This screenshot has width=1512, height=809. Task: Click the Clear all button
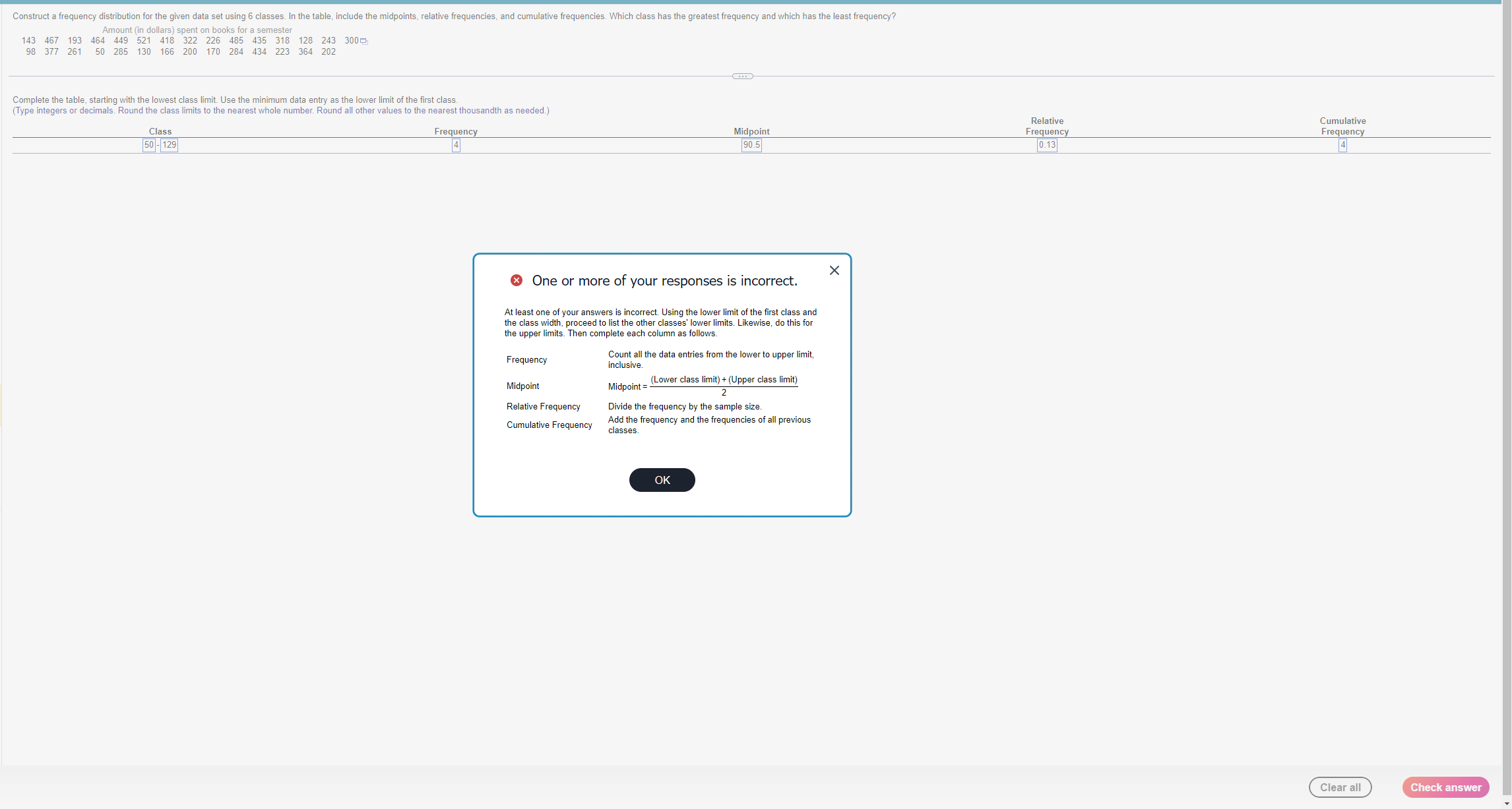pos(1340,787)
